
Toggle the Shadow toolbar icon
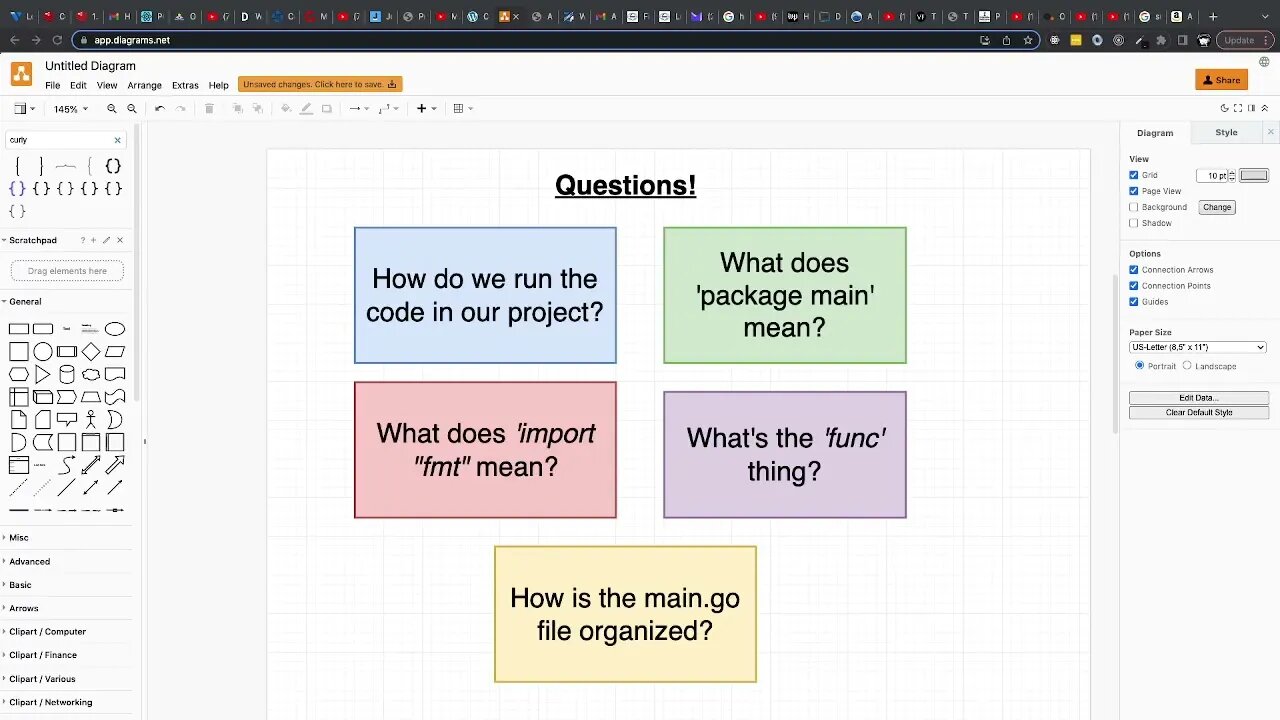click(x=326, y=109)
